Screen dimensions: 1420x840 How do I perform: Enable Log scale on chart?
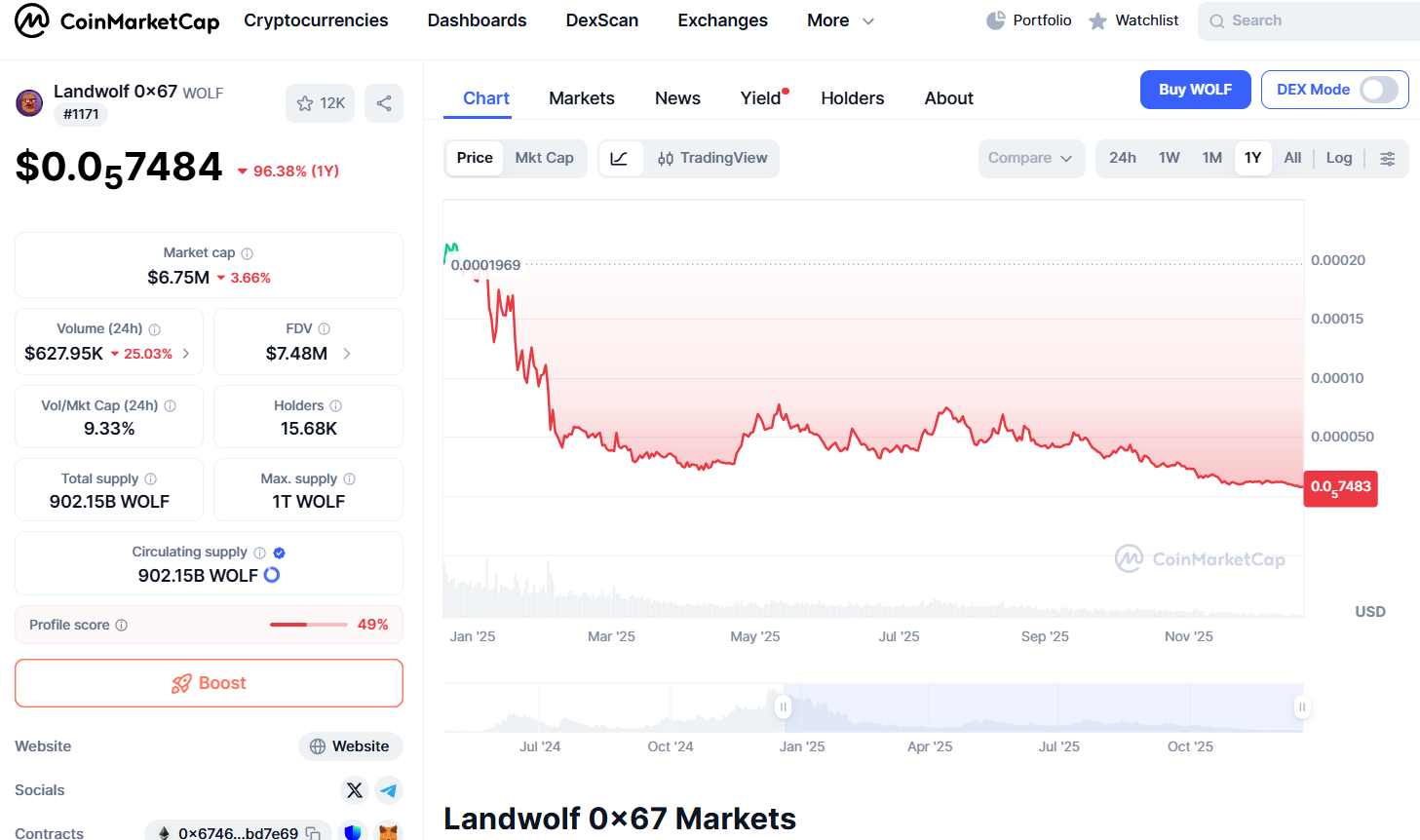coord(1338,158)
